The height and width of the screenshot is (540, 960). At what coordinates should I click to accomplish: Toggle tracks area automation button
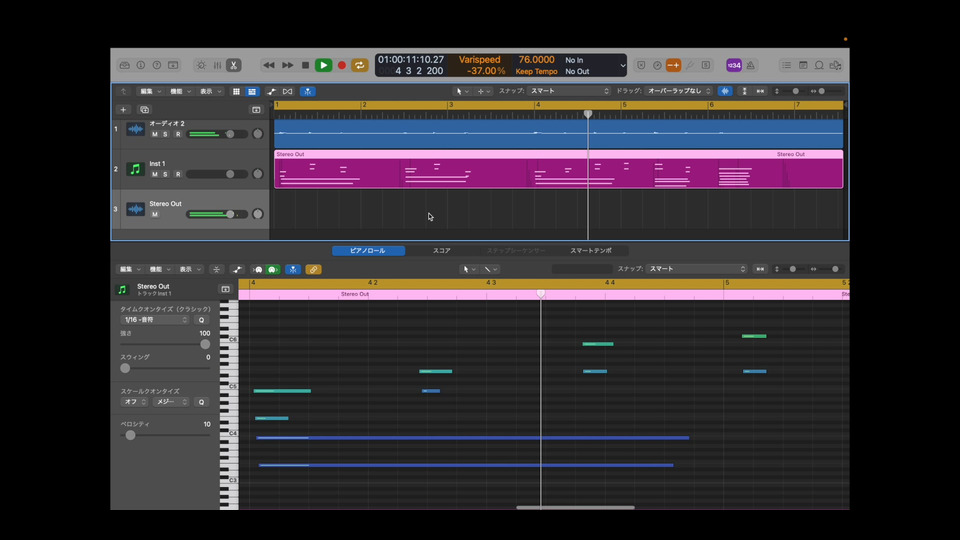click(x=271, y=91)
